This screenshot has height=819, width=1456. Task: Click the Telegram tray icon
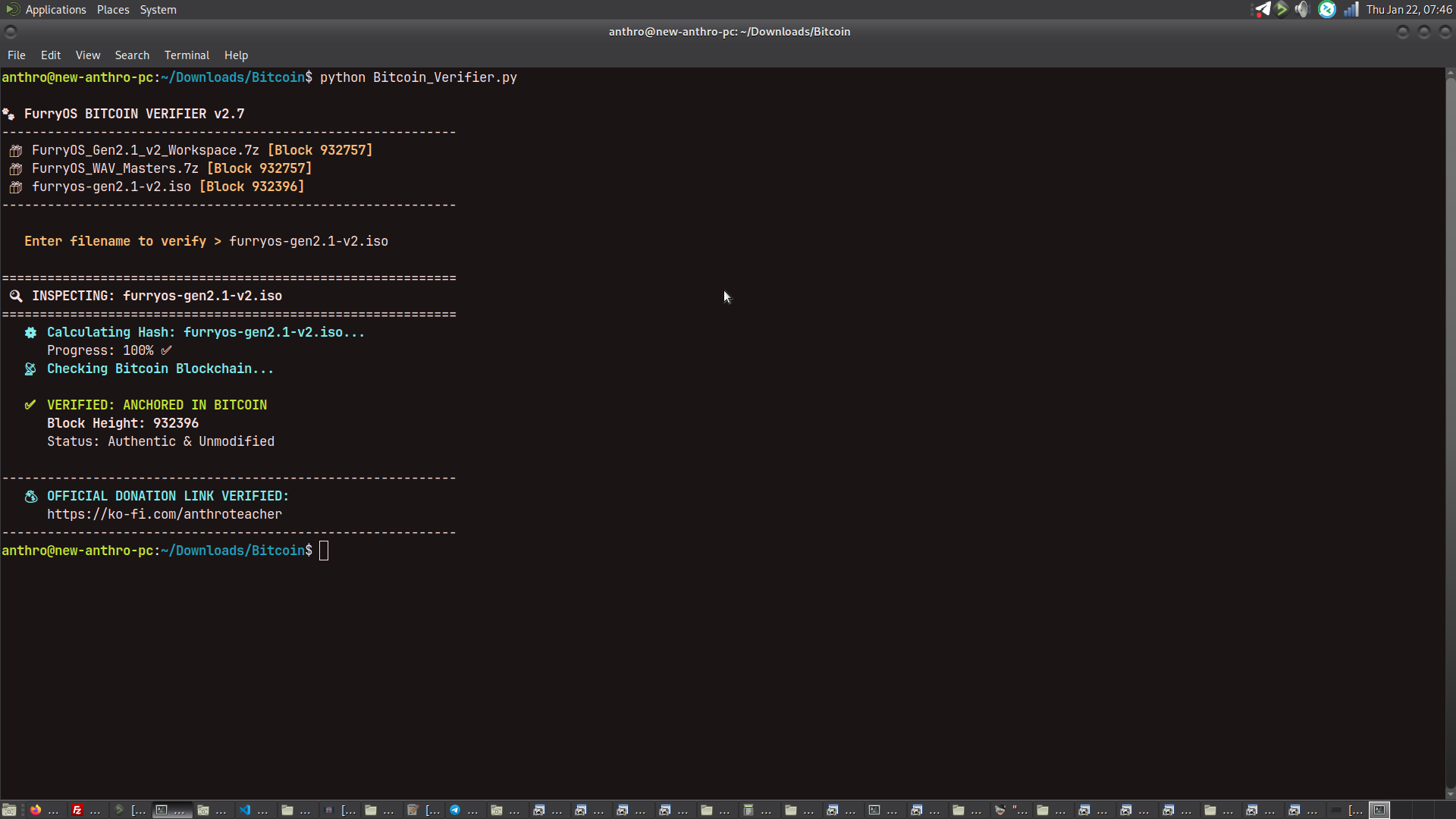[x=1262, y=9]
